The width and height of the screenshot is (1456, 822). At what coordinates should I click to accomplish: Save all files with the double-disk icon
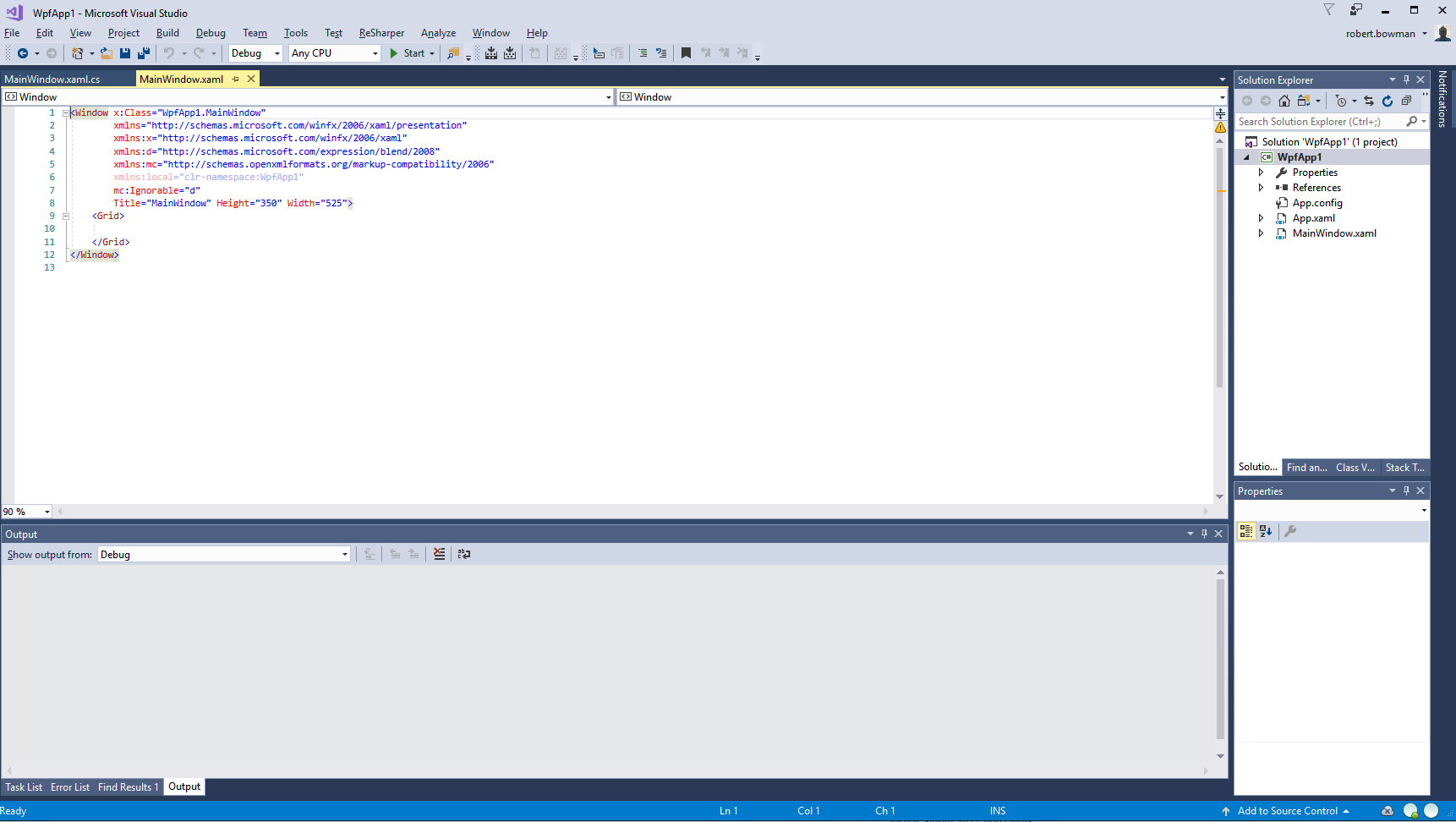144,53
